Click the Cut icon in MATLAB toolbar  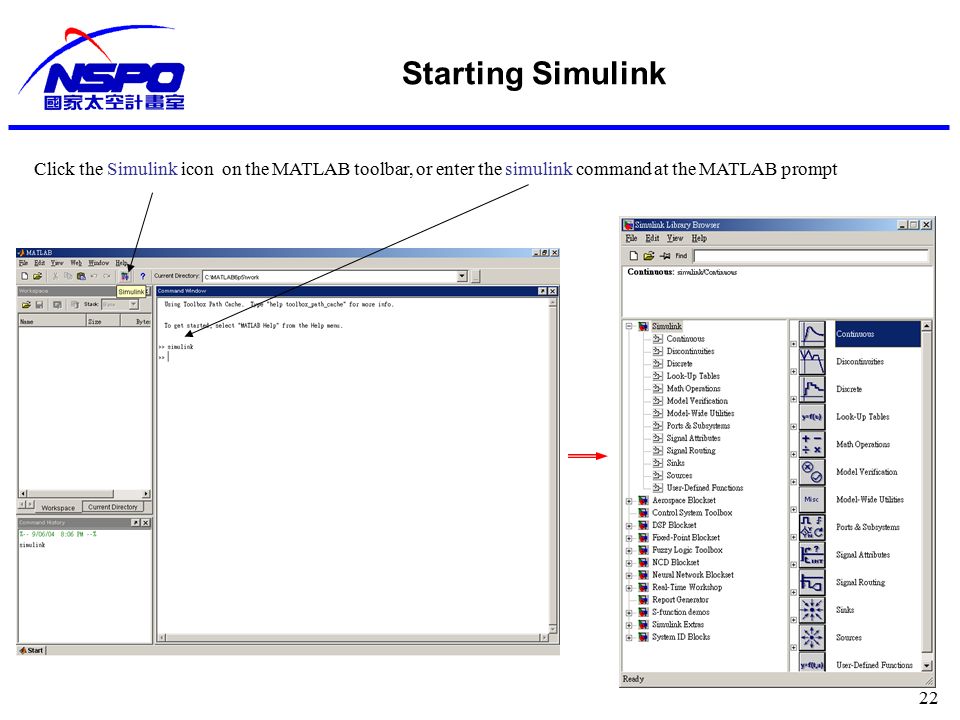(55, 277)
